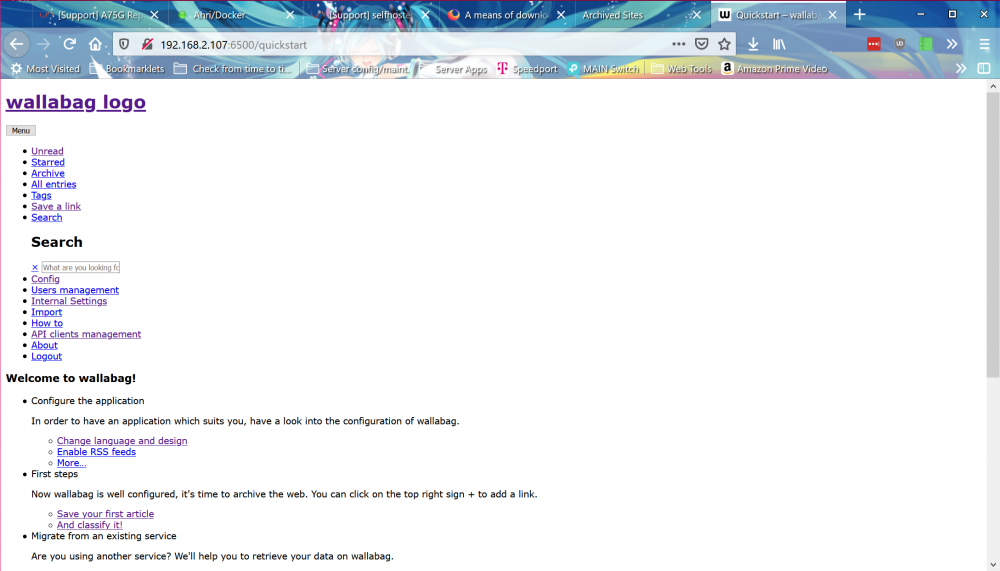The width and height of the screenshot is (1000, 571).
Task: Click the More... link under Configure
Action: pyautogui.click(x=71, y=463)
